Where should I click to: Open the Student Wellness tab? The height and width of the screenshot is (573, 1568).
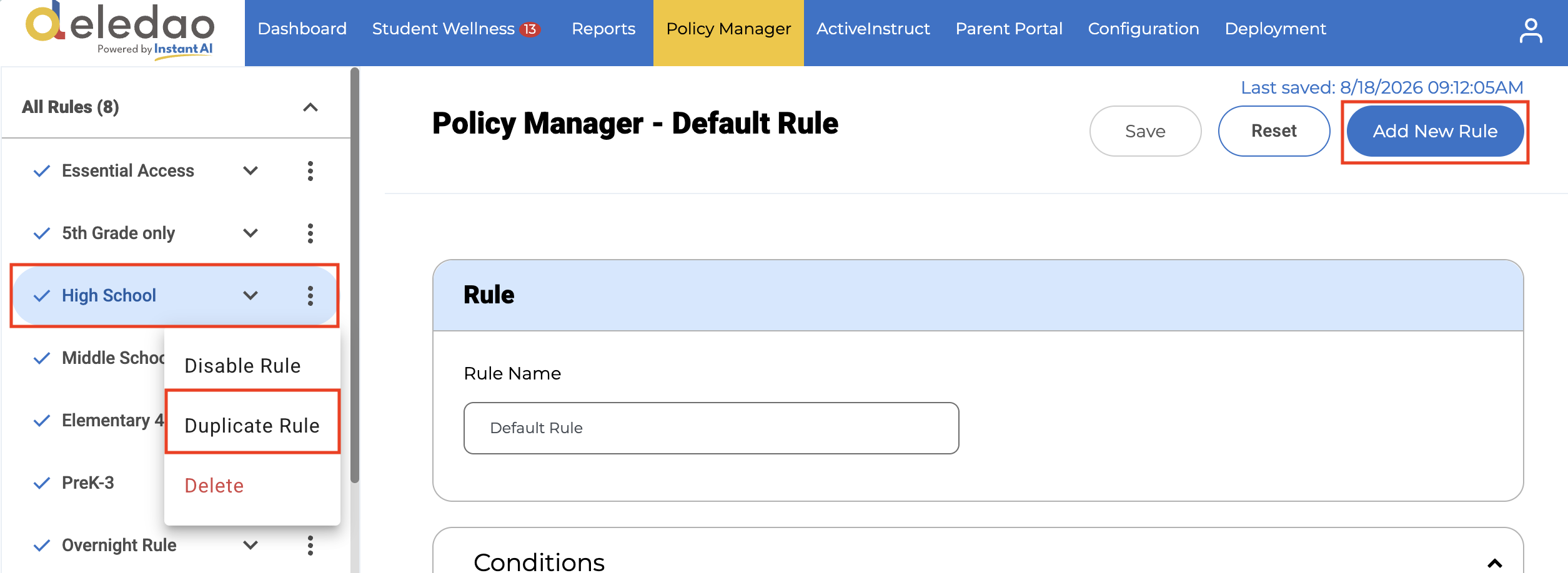[x=444, y=29]
